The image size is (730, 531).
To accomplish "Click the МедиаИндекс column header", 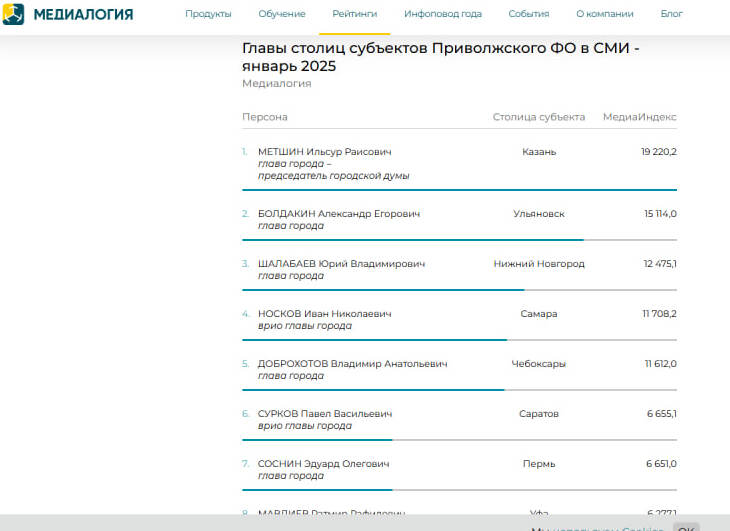I will pos(639,117).
